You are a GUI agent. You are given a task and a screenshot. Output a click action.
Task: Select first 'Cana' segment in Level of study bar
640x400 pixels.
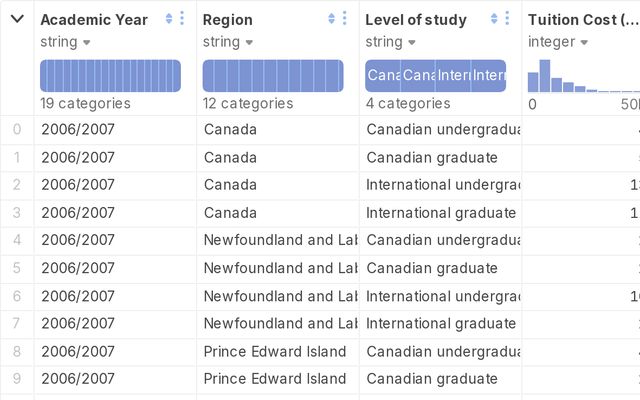pyautogui.click(x=383, y=76)
